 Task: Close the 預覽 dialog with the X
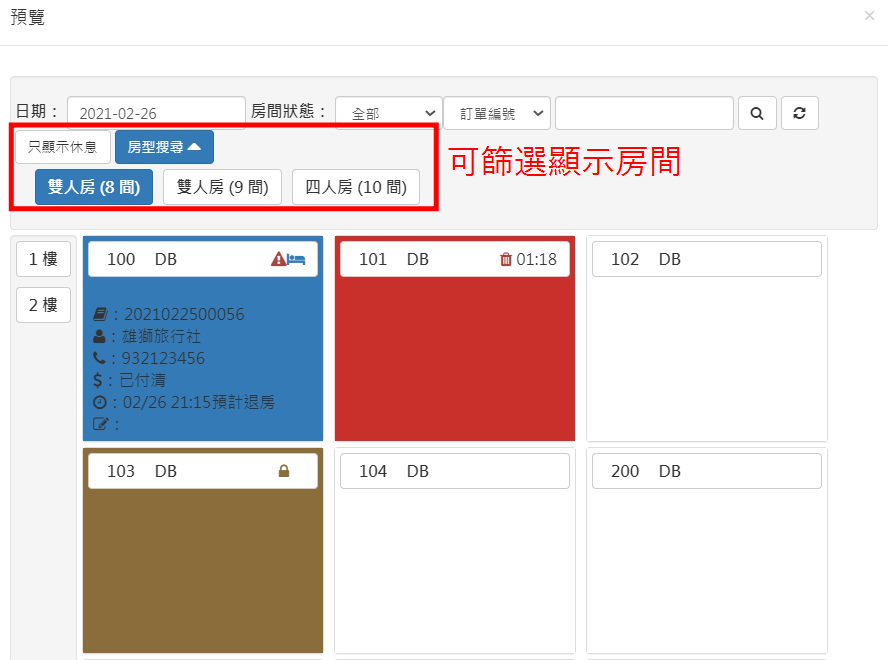tap(869, 16)
